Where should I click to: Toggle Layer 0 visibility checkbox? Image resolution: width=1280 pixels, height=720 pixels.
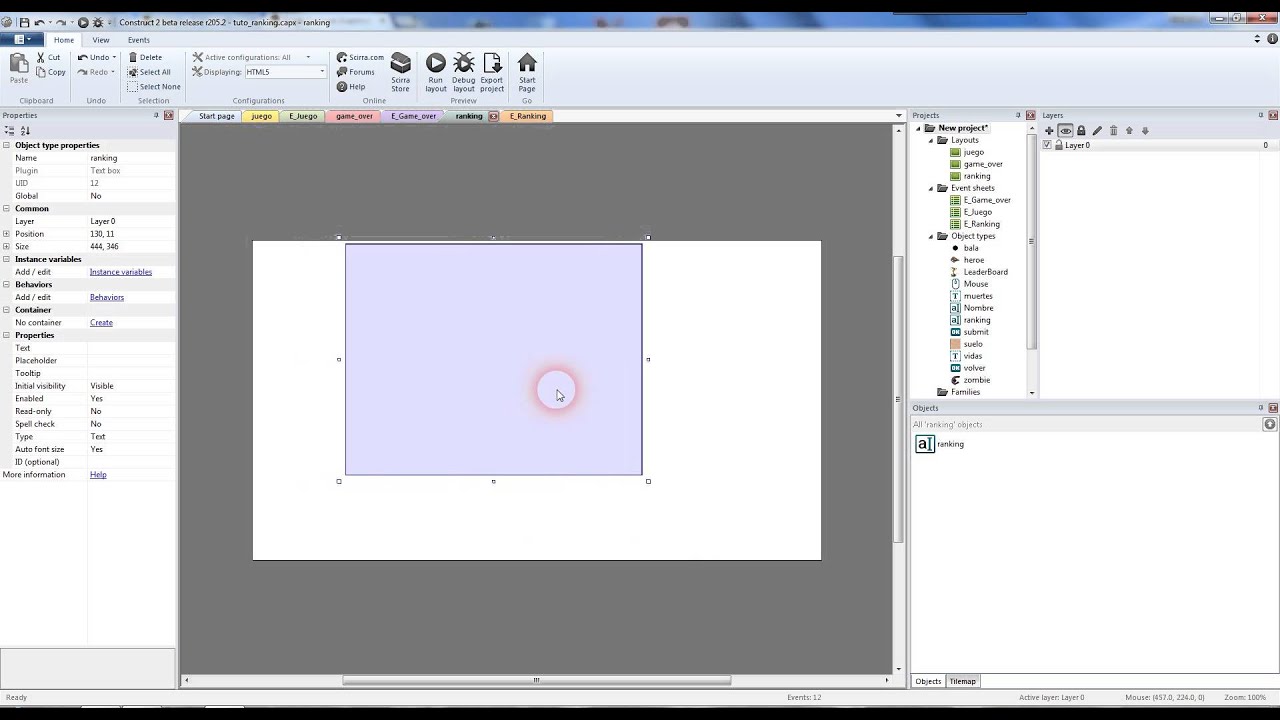pos(1047,145)
